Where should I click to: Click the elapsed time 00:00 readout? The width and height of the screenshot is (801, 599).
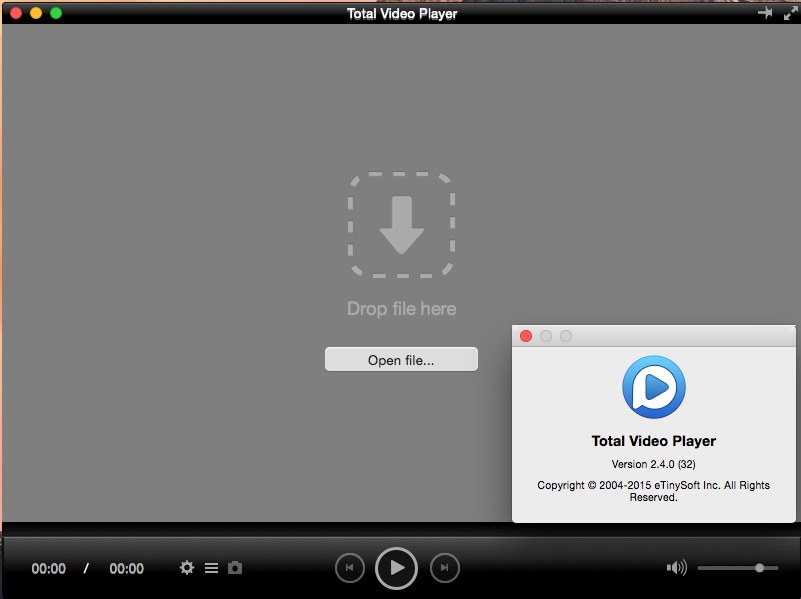point(49,568)
